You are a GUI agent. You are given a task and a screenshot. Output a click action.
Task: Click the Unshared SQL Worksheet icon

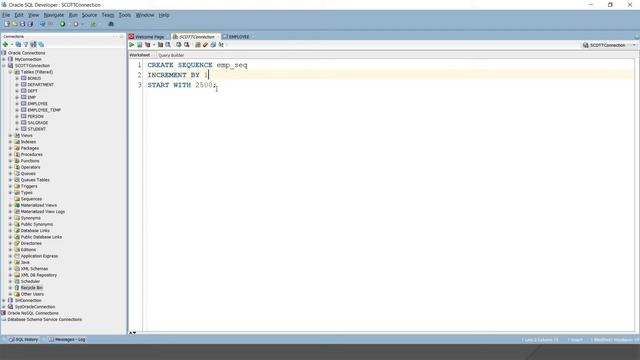click(x=198, y=44)
